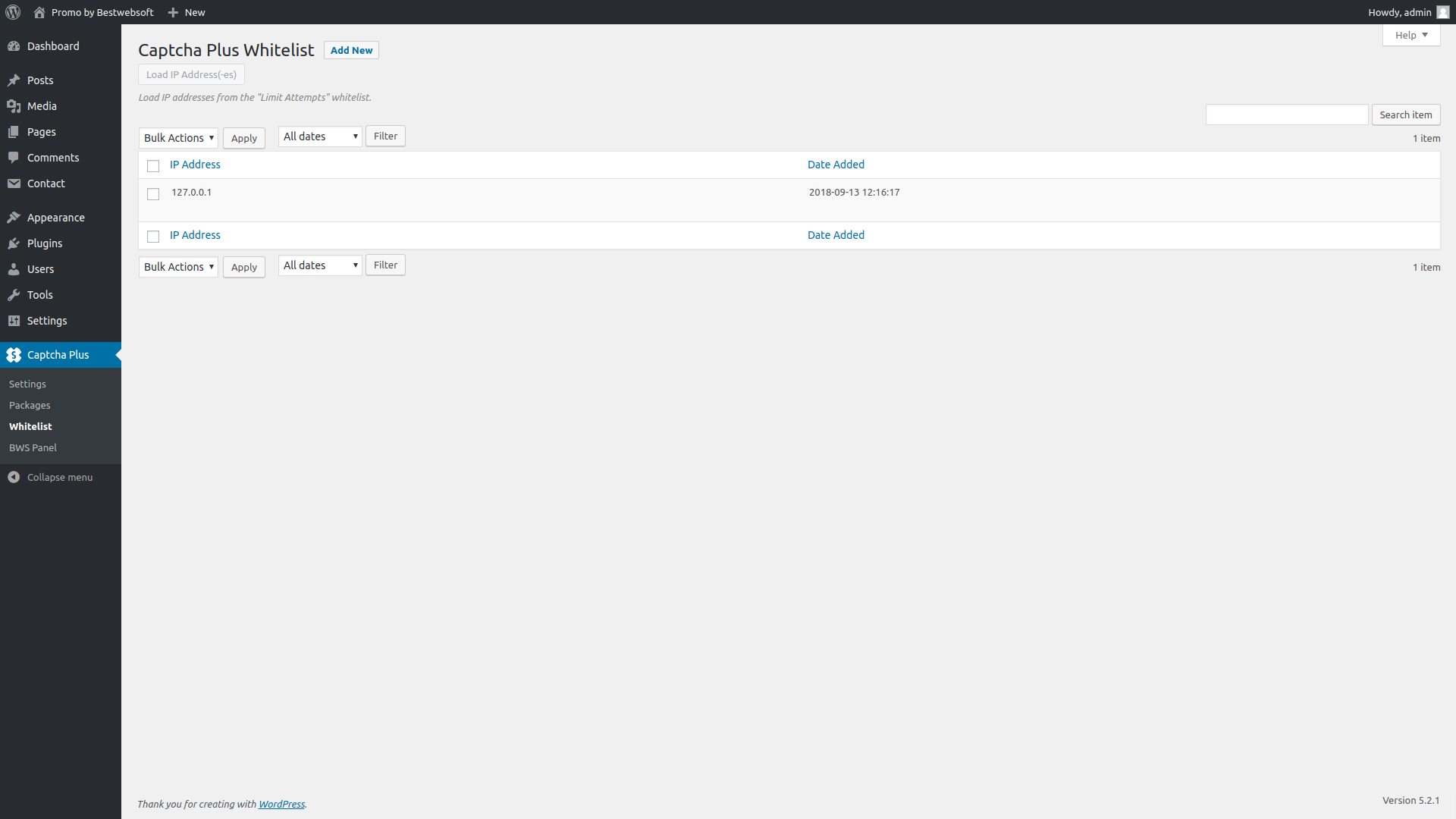Click the Captcha Plus logo icon
Screen dimensions: 1456x819
14,355
